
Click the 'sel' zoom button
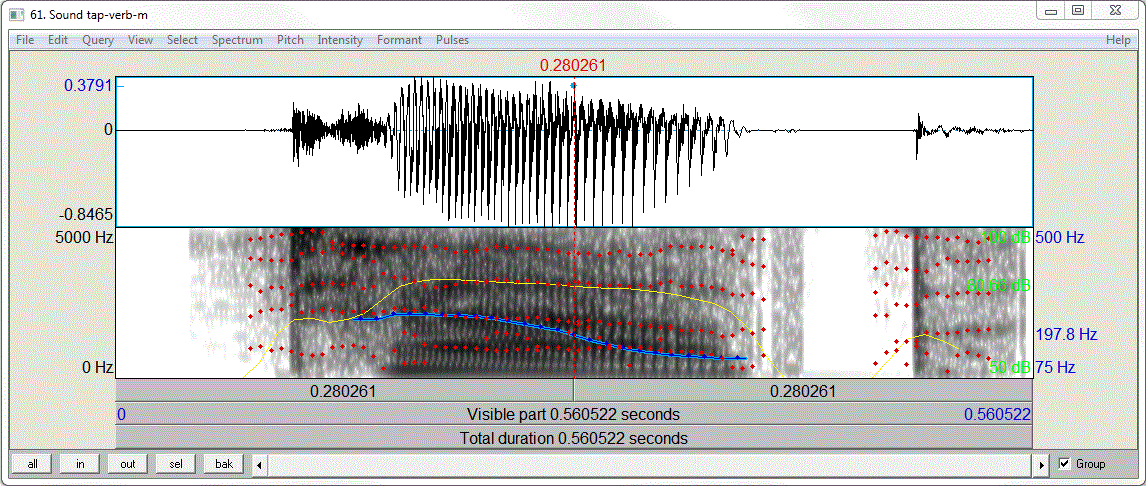175,463
